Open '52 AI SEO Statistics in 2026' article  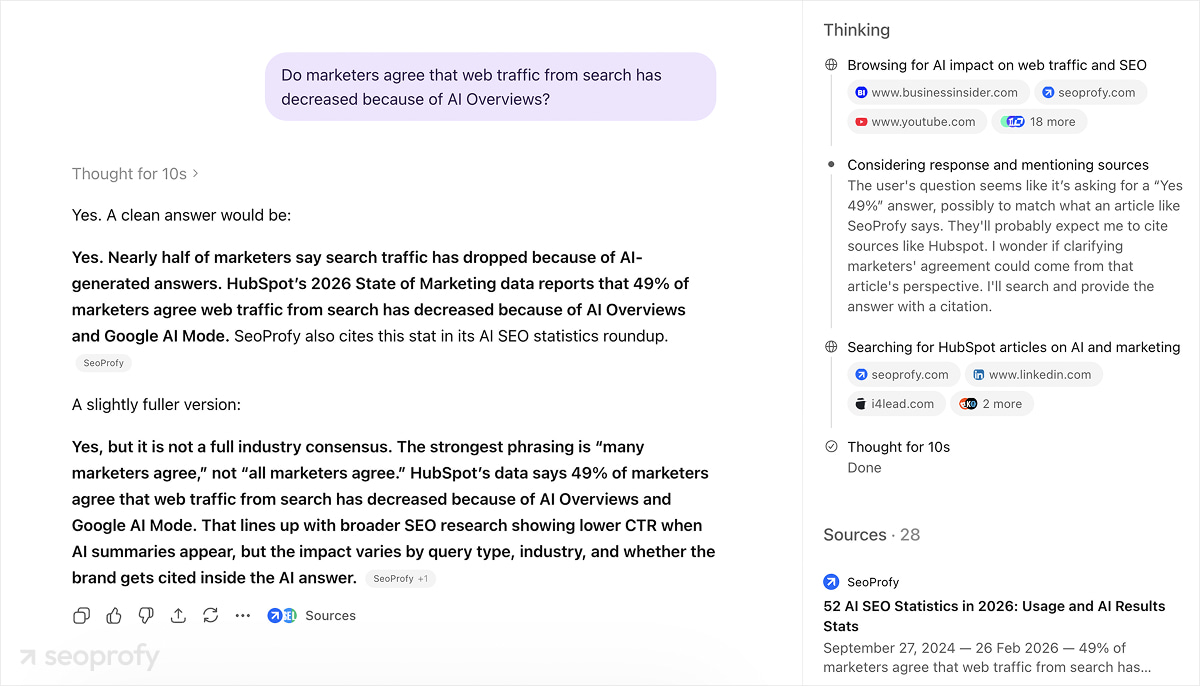994,616
